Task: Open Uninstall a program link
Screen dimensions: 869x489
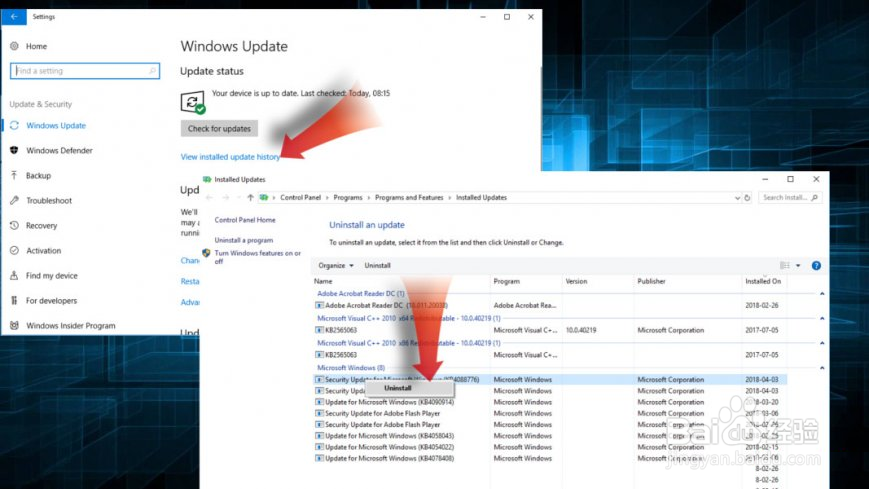Action: (x=244, y=240)
